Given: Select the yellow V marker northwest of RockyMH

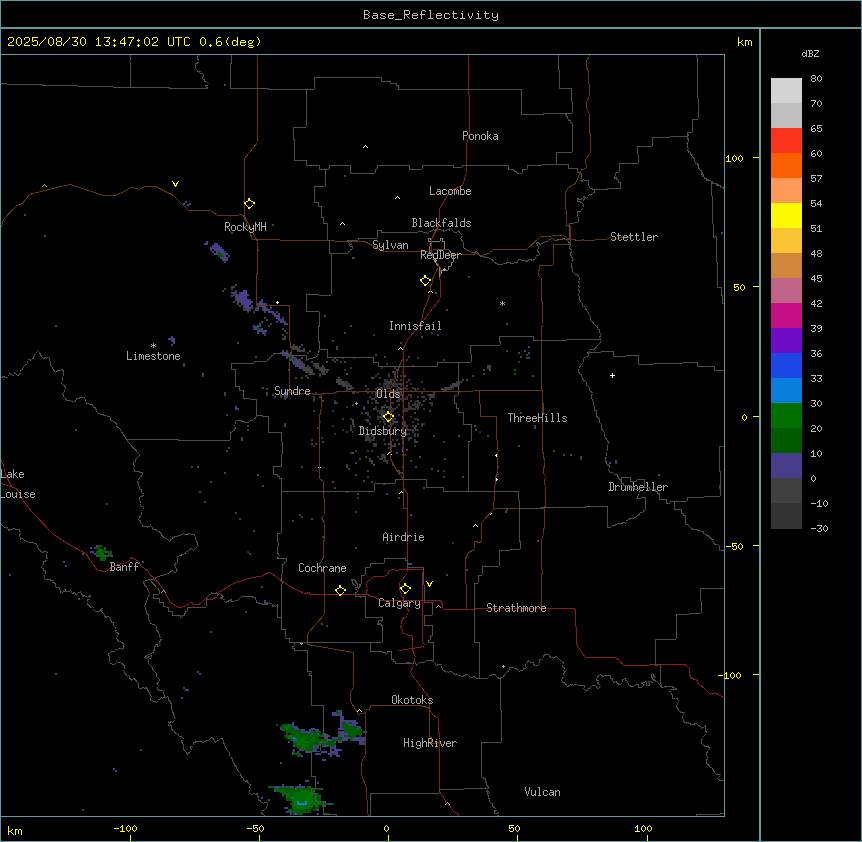Looking at the screenshot, I should click(175, 184).
